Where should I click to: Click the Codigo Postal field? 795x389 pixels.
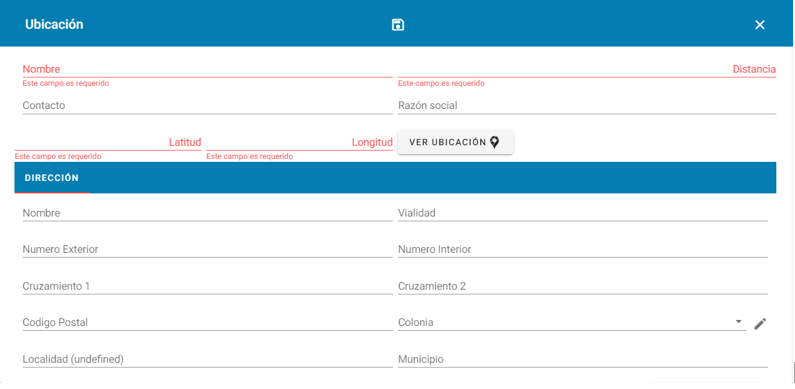207,323
